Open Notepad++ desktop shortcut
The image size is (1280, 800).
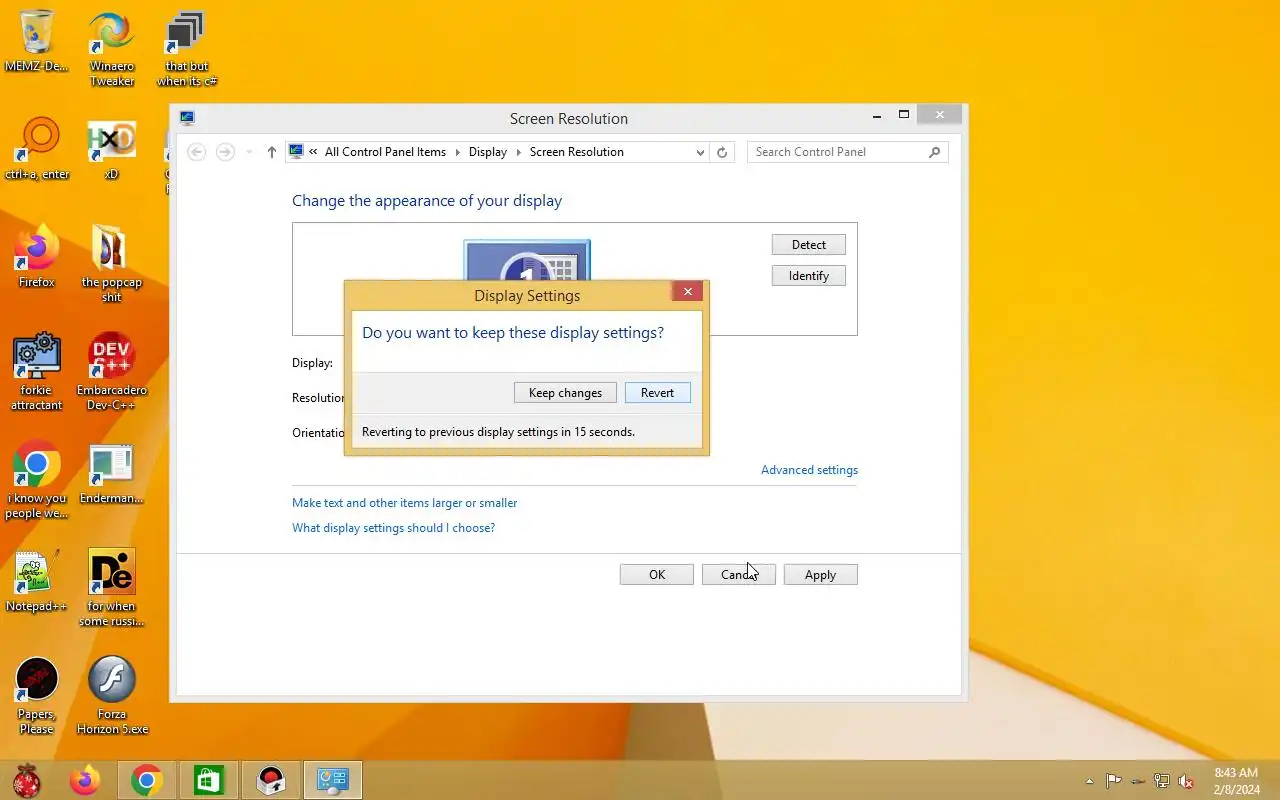coord(37,581)
